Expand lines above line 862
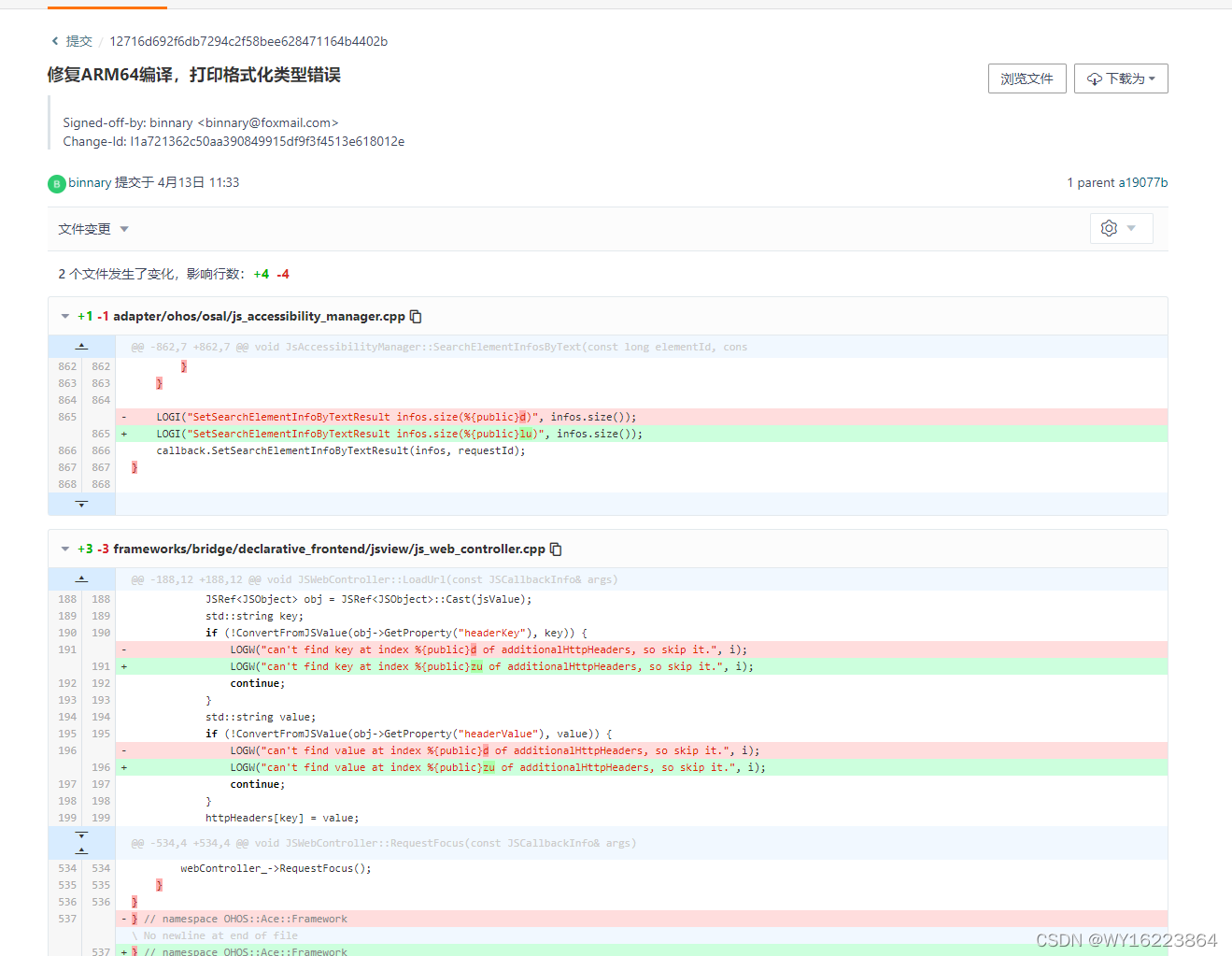Screen dimensions: 1232x956 pos(81,347)
